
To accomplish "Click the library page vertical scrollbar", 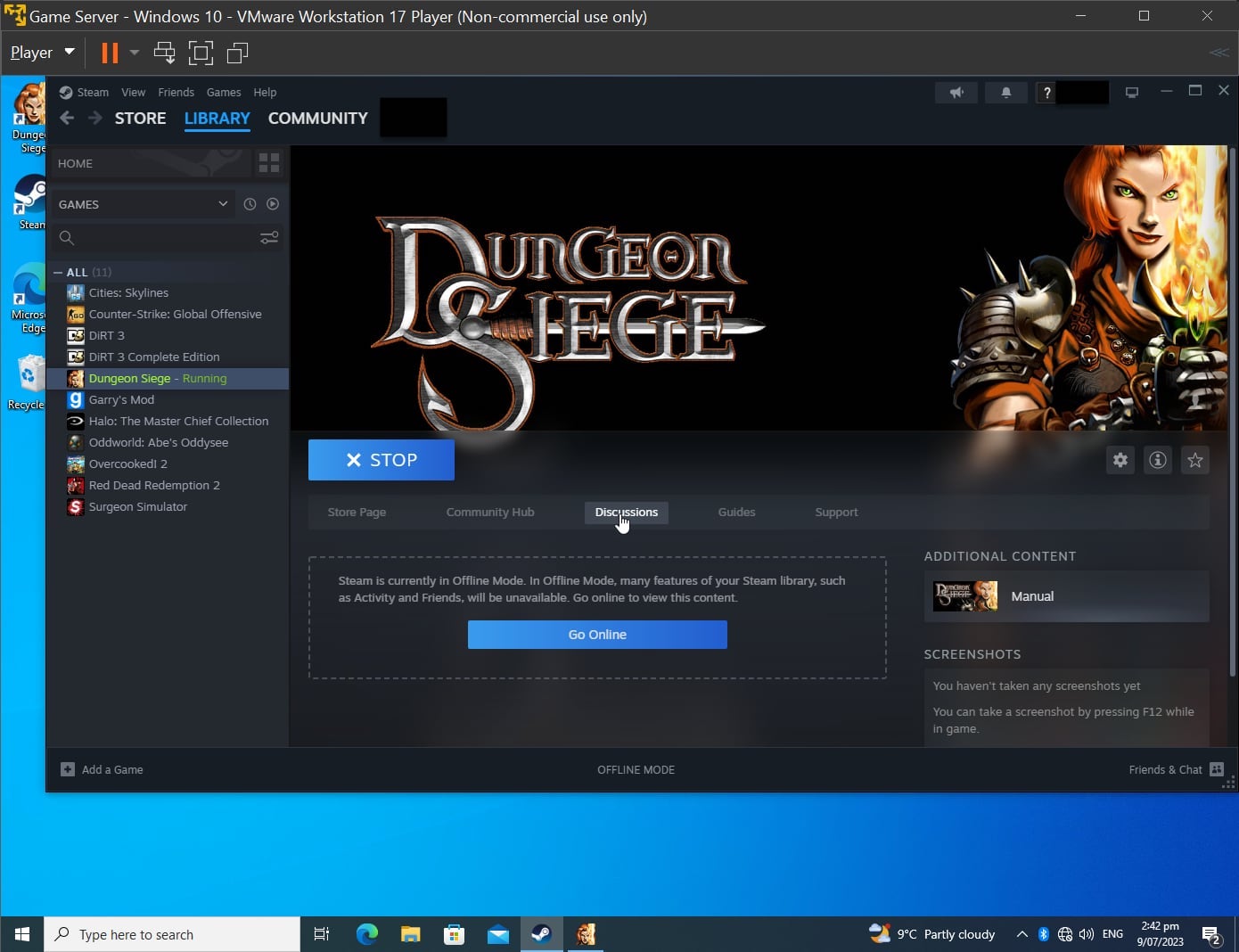I will coord(1233,401).
